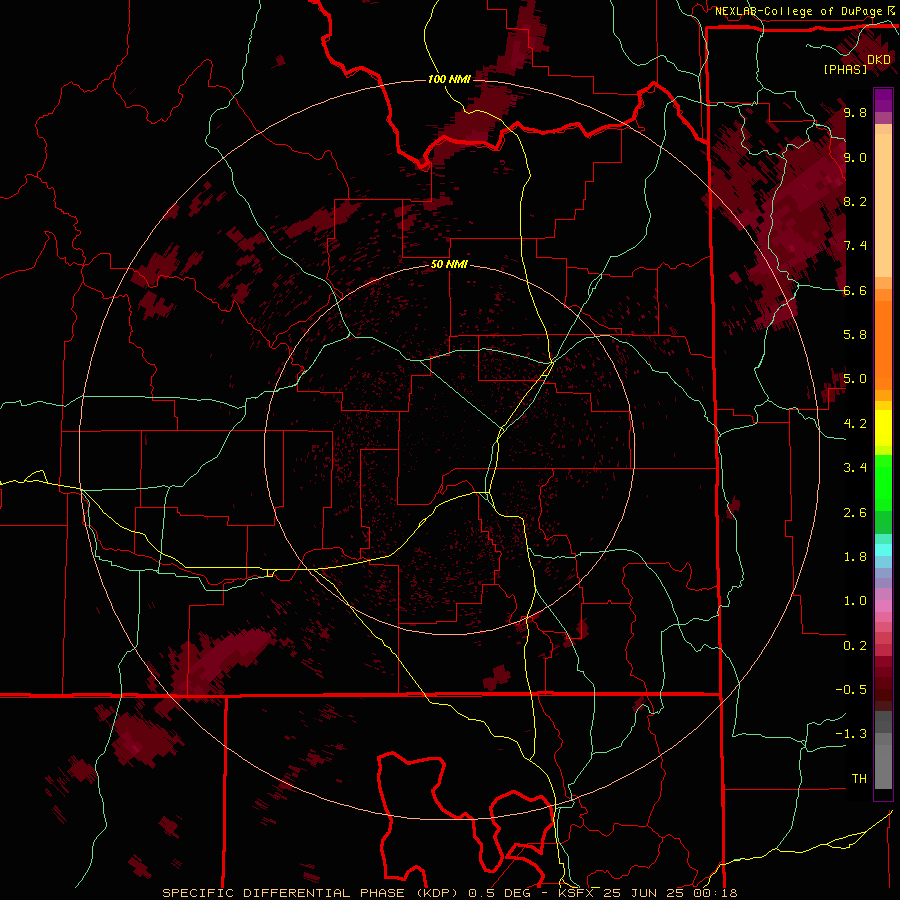Click the 1.8 value on color scale
The image size is (900, 900).
click(855, 557)
